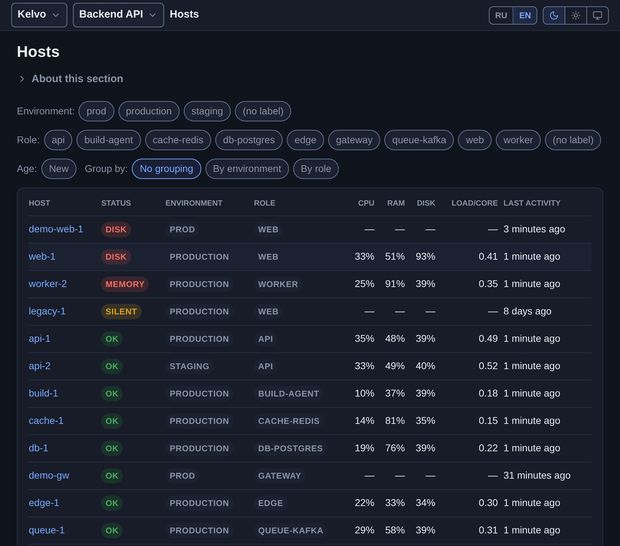The height and width of the screenshot is (546, 620).
Task: Click the 31 minutes ago activity cell
Action: pyautogui.click(x=537, y=476)
